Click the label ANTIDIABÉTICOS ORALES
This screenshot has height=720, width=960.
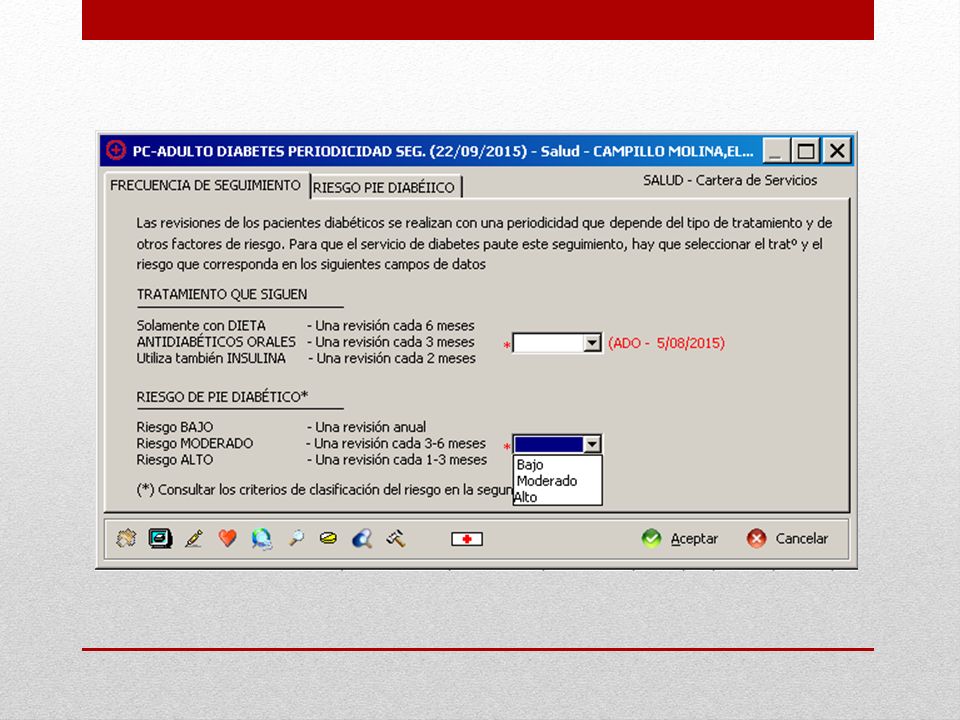216,342
